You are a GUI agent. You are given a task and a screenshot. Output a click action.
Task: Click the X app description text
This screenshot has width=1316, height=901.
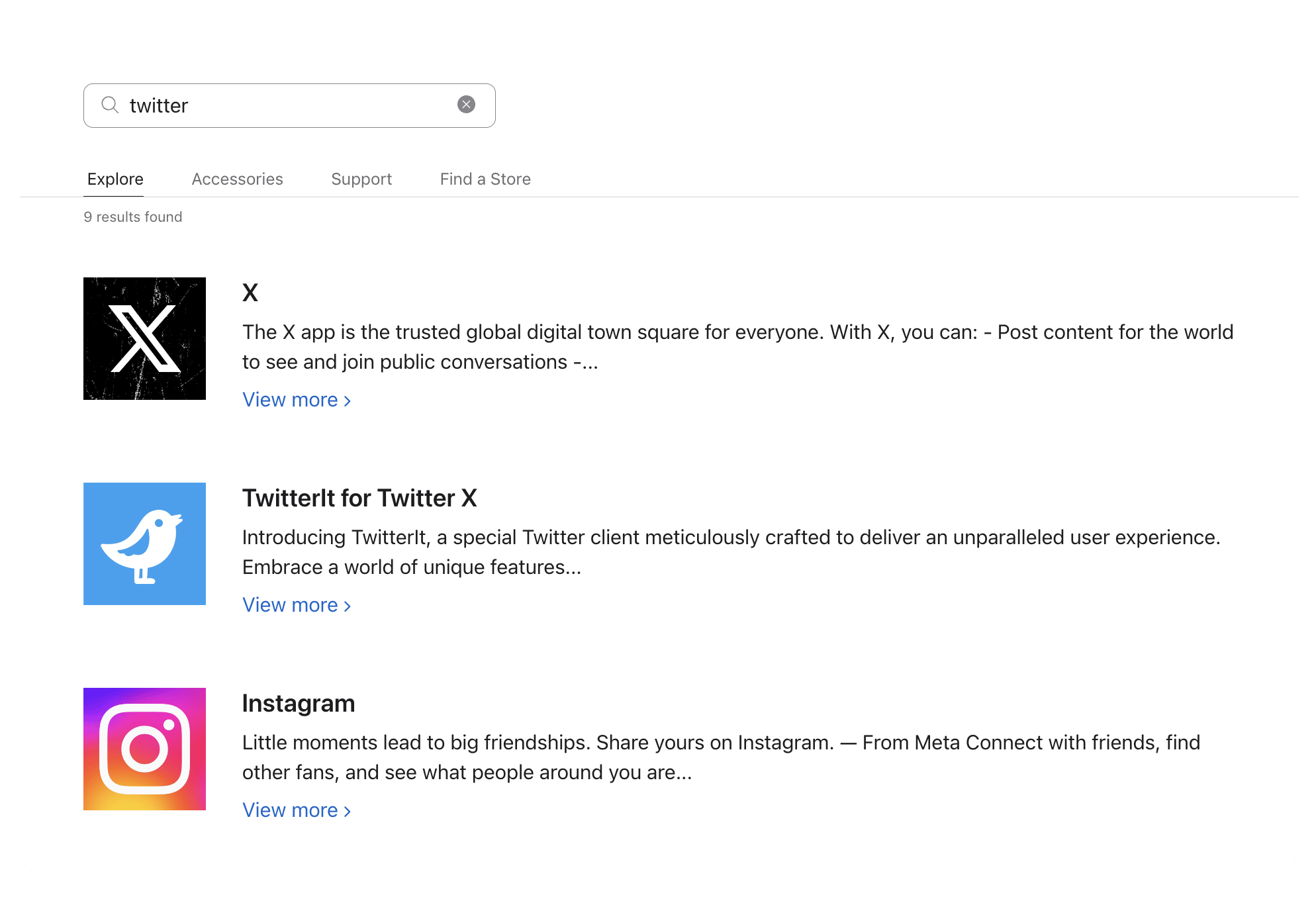[x=738, y=347]
